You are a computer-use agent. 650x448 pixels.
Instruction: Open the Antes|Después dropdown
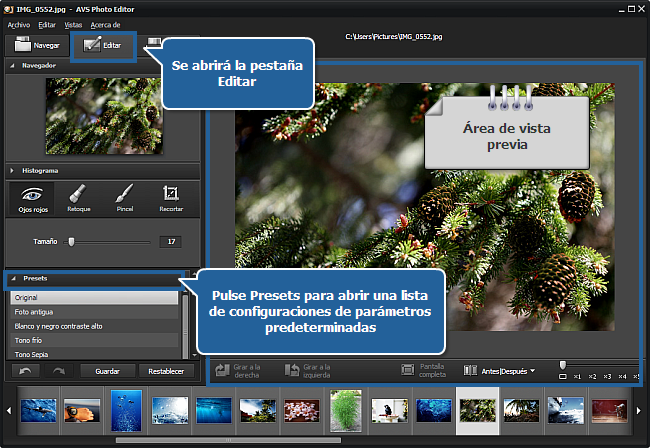coord(507,371)
